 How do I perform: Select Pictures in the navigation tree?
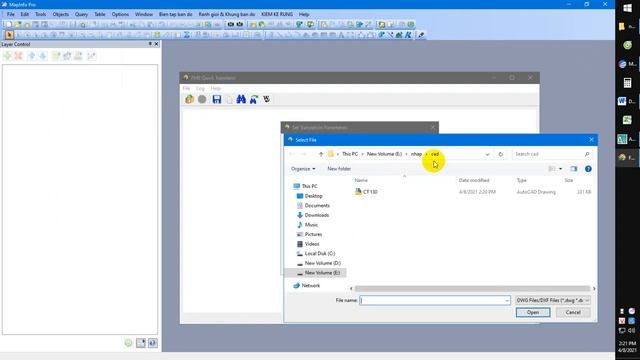(x=313, y=234)
